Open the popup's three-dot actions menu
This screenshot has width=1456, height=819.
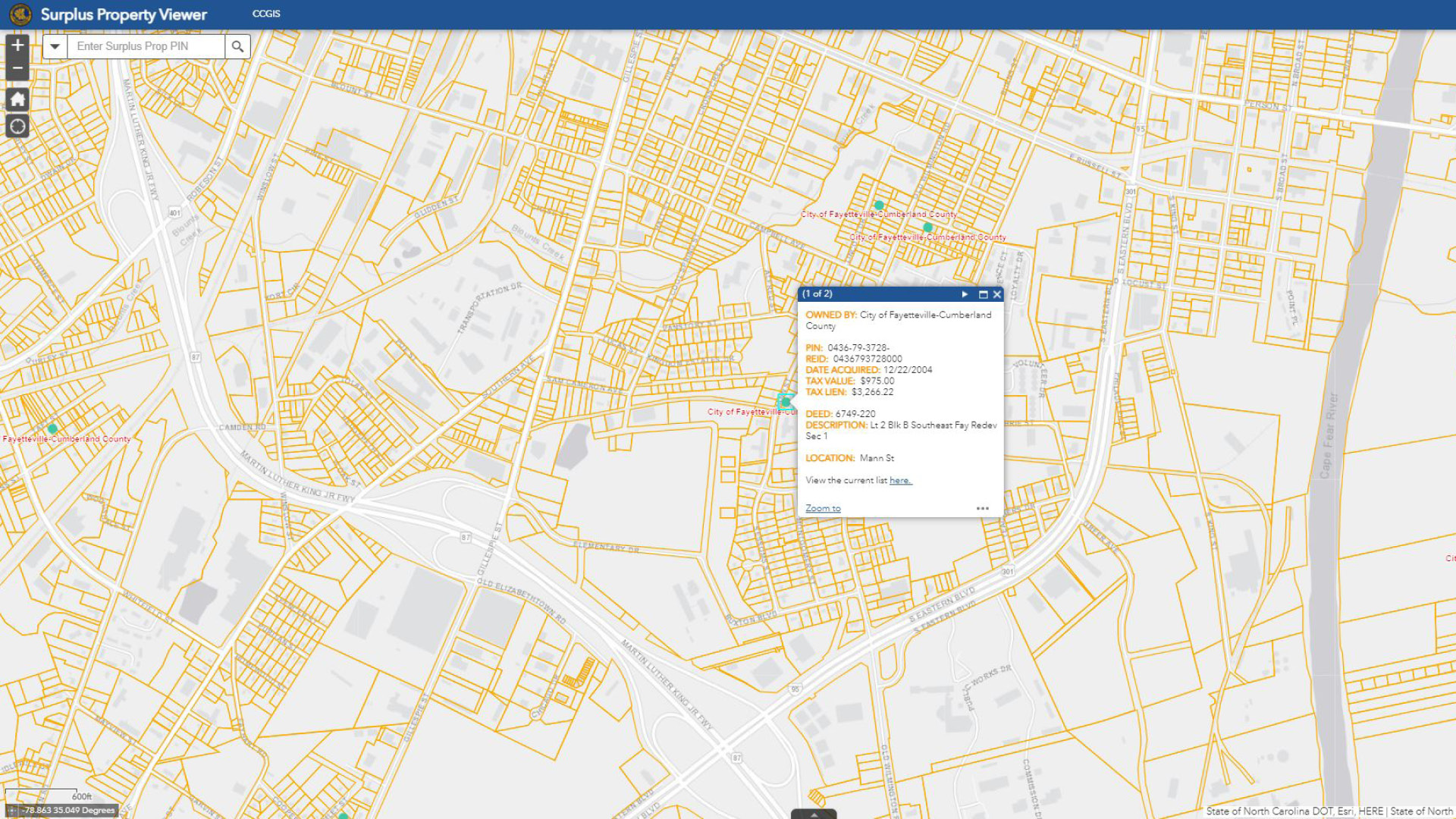[982, 508]
